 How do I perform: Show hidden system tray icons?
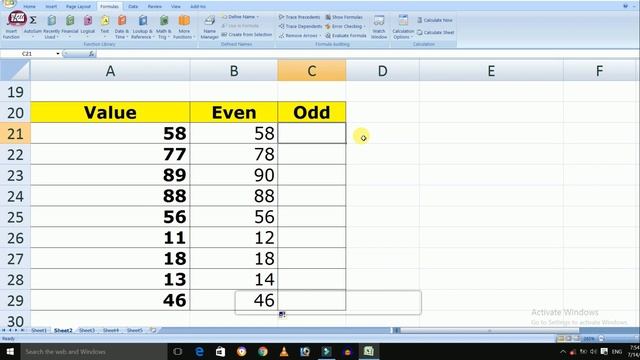tap(563, 351)
